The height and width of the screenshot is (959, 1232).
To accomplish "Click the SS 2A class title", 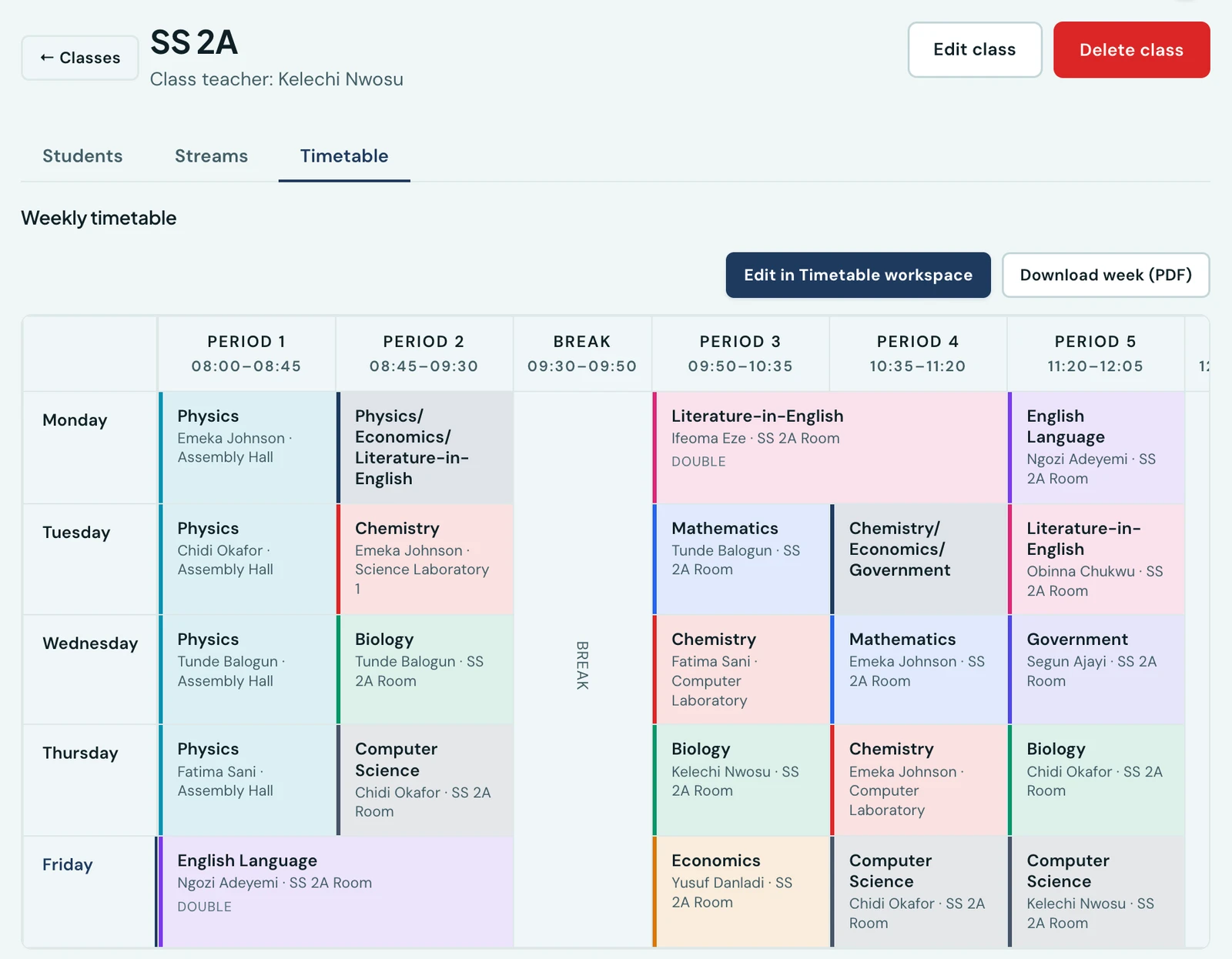I will 194,42.
